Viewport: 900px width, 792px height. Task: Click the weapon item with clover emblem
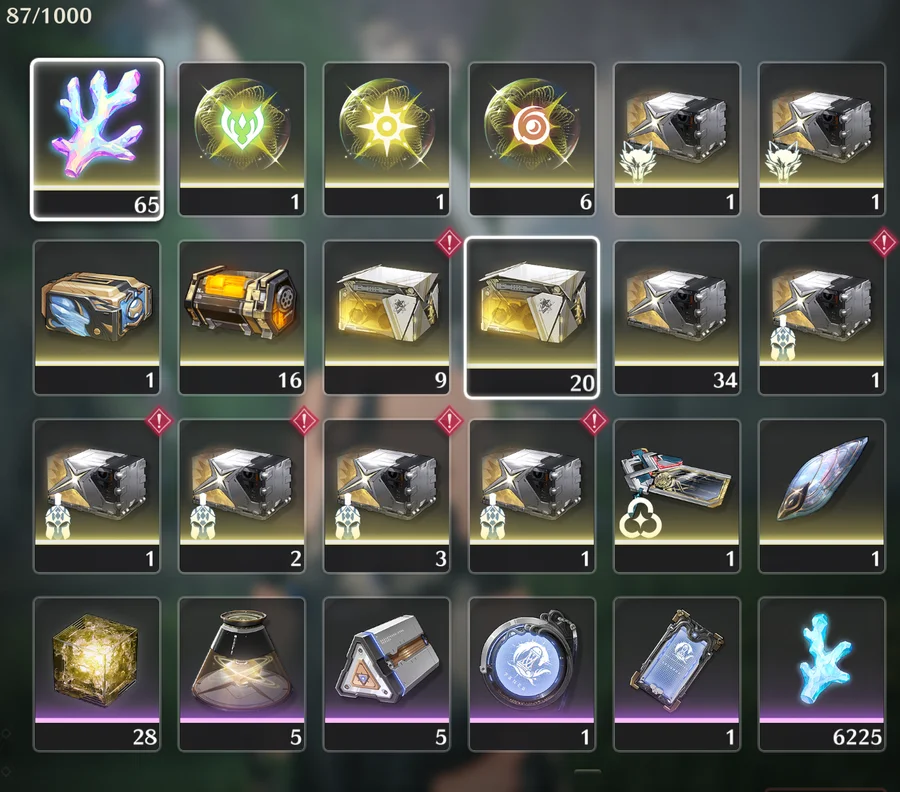pyautogui.click(x=677, y=496)
